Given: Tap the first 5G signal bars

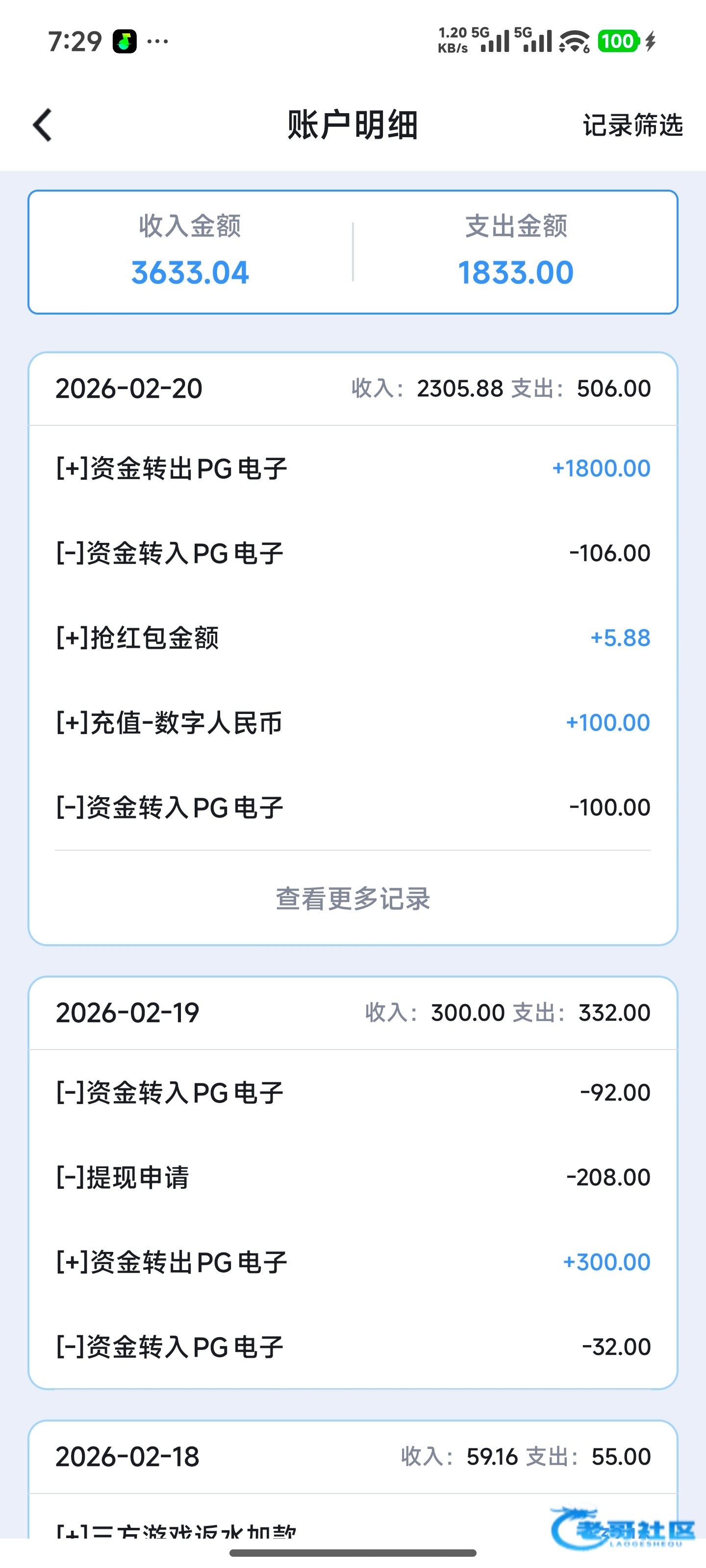Looking at the screenshot, I should [x=495, y=41].
